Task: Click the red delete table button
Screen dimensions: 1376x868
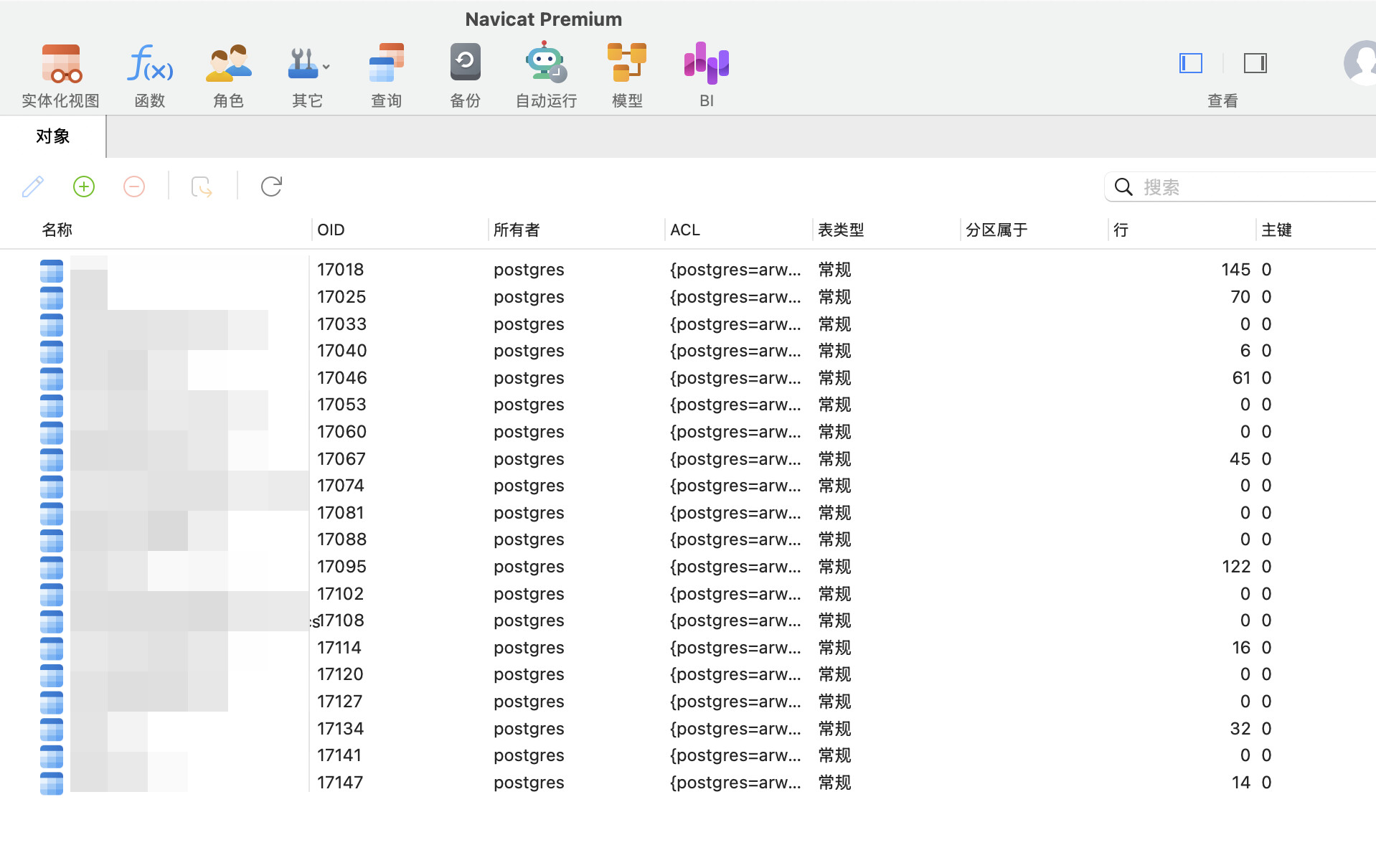Action: coord(134,187)
